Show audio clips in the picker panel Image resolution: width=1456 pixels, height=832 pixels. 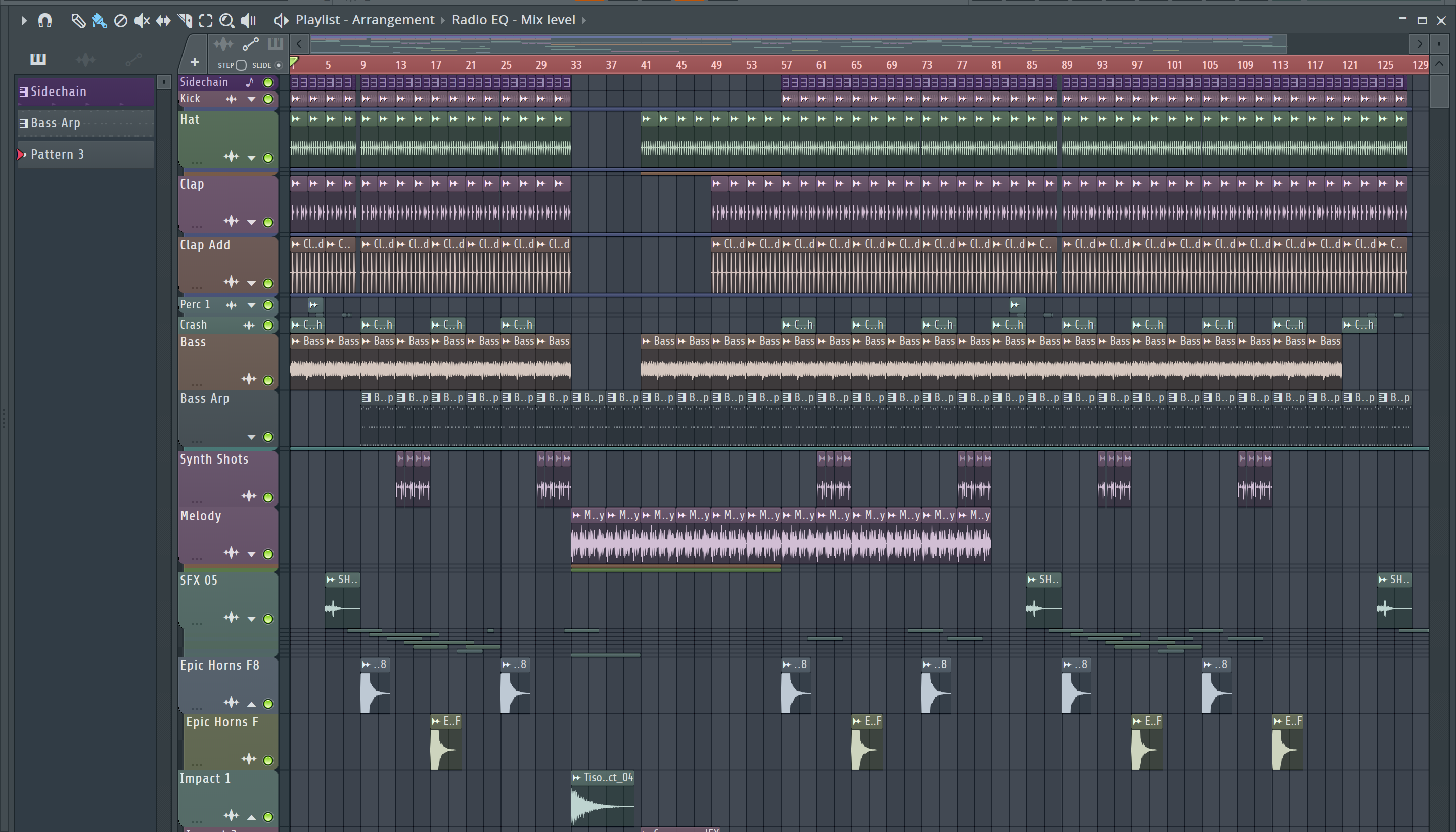click(x=85, y=59)
